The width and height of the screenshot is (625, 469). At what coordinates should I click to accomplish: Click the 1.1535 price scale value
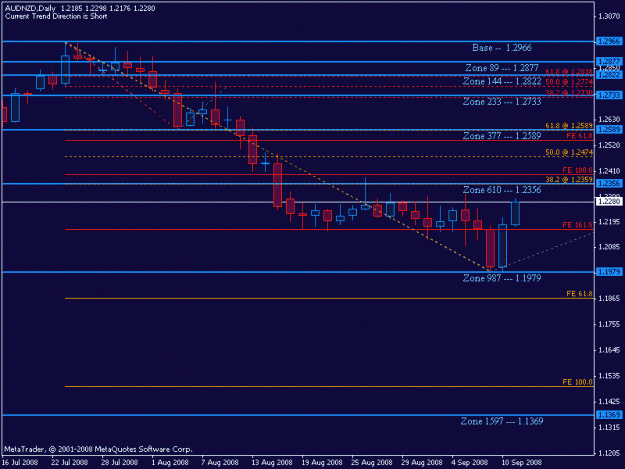[609, 376]
